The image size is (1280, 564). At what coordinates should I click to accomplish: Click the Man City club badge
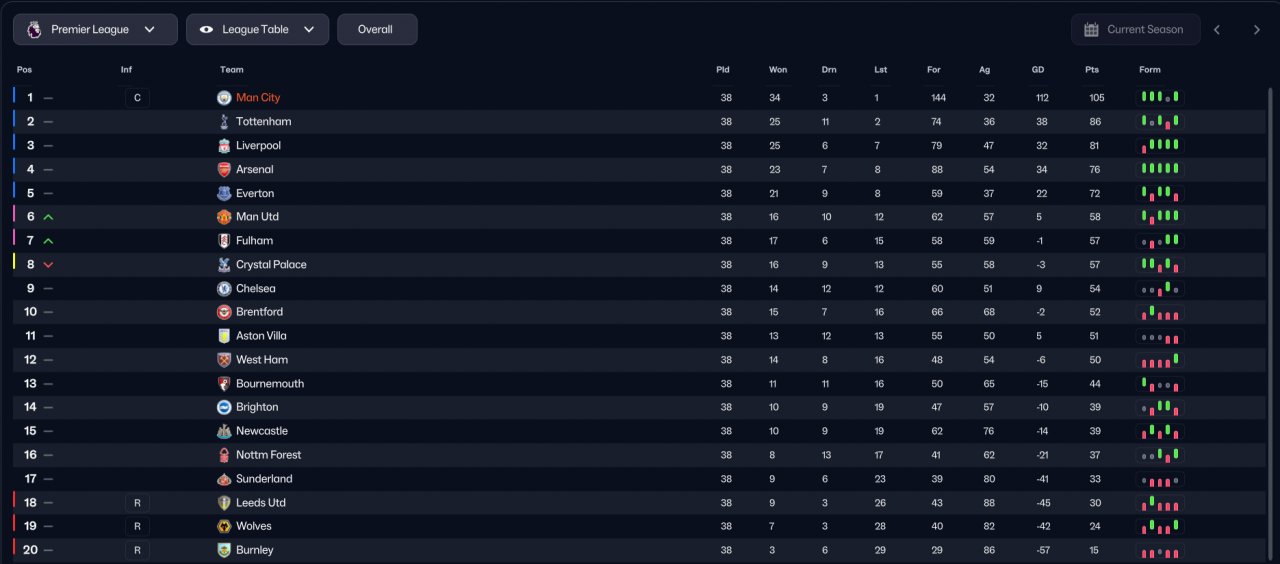click(x=224, y=98)
